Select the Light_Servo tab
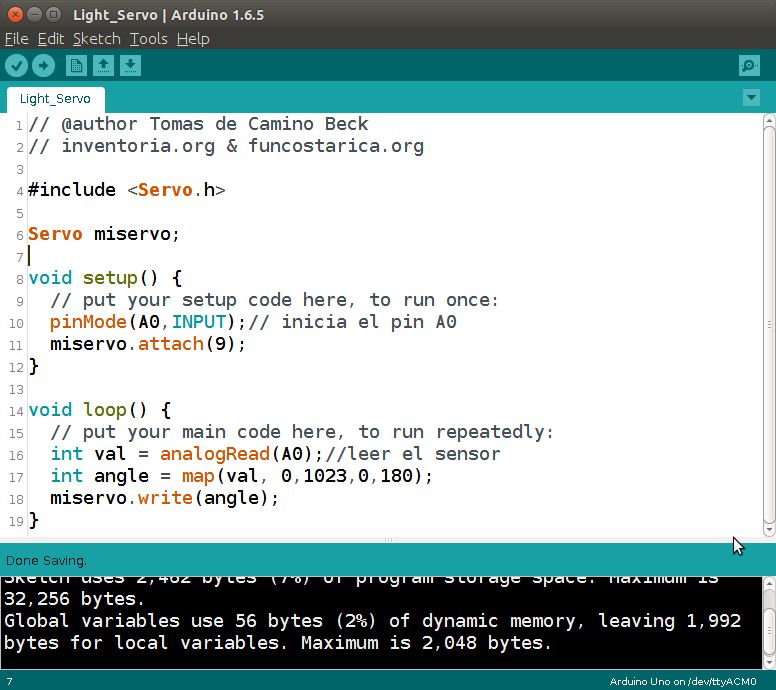This screenshot has width=776, height=690. click(x=55, y=99)
